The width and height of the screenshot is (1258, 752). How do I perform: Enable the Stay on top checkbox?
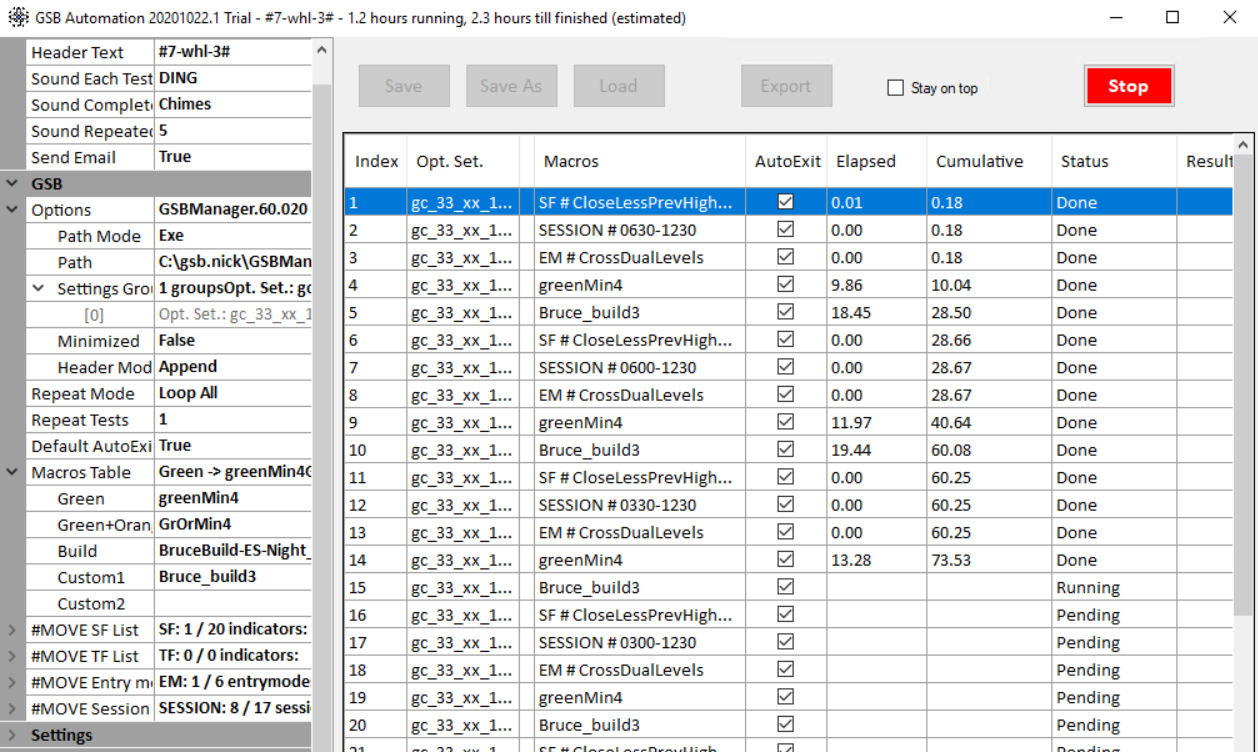[895, 88]
